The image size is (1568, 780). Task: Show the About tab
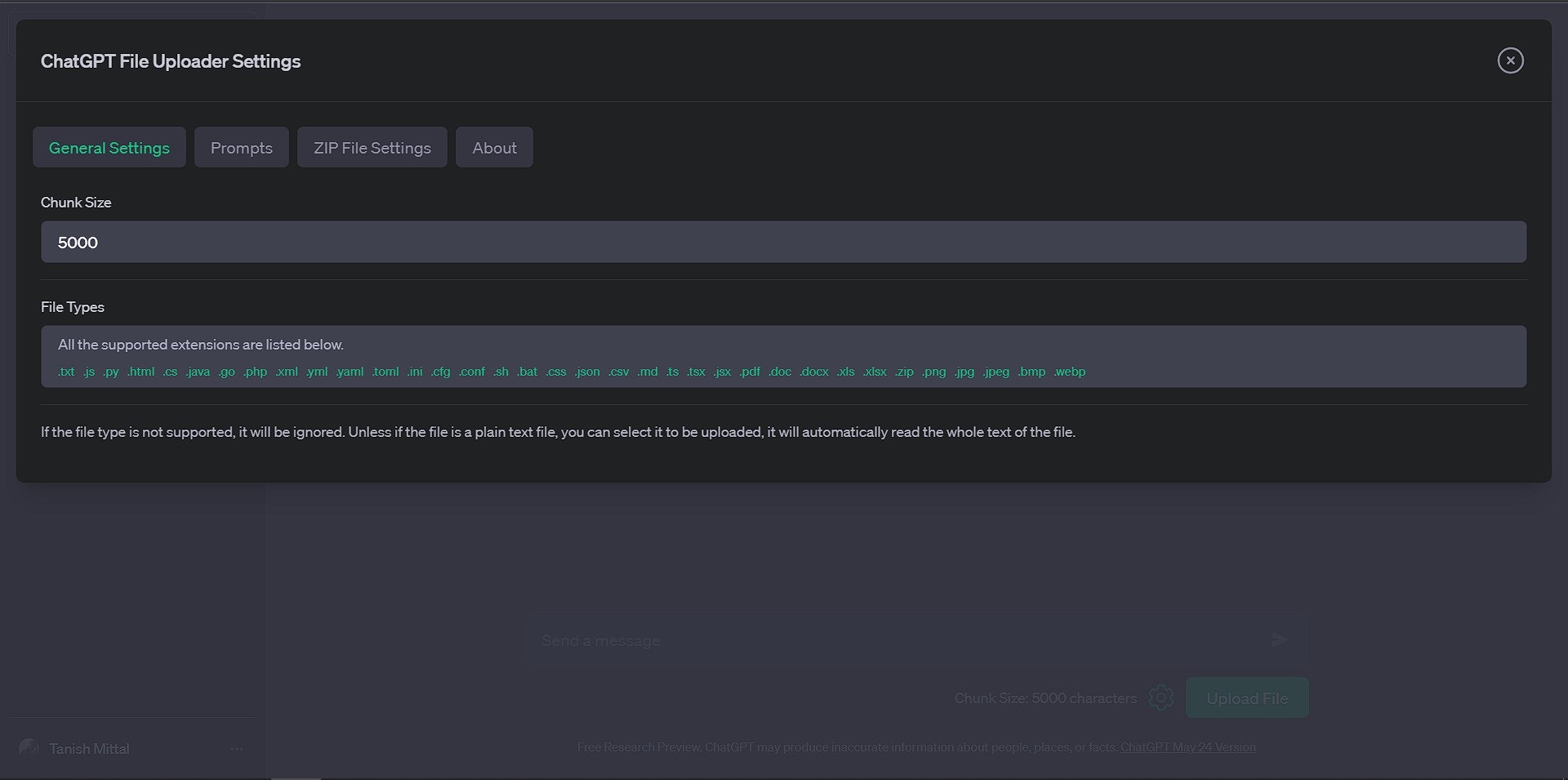click(494, 147)
